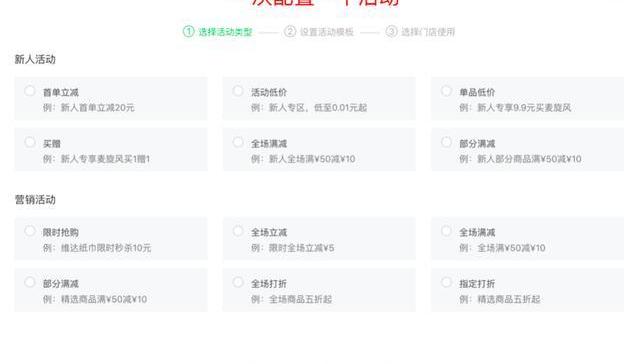Select the 限时抢购 marketing activity
640x364 pixels.
click(30, 231)
